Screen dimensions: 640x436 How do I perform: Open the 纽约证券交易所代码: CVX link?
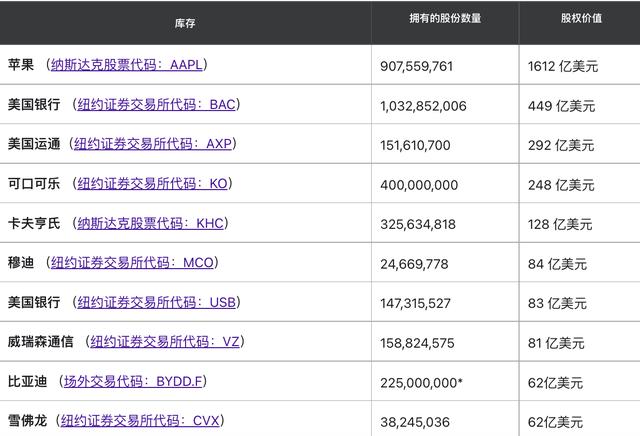(x=140, y=420)
